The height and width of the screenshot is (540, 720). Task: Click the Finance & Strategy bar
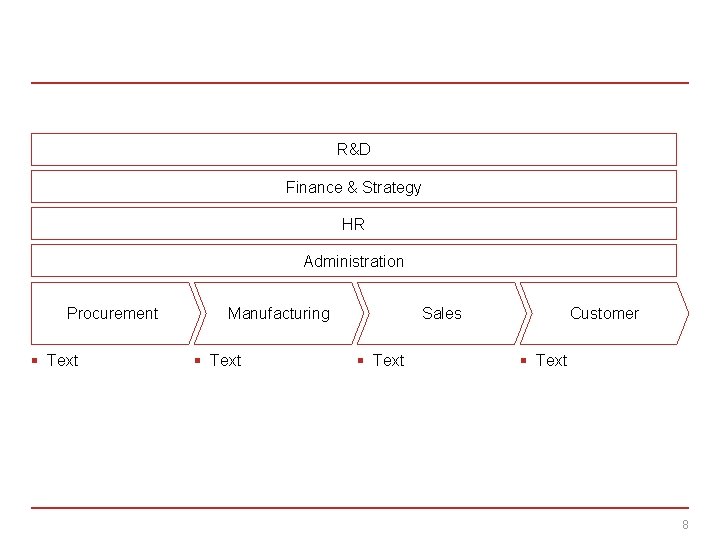[x=353, y=187]
